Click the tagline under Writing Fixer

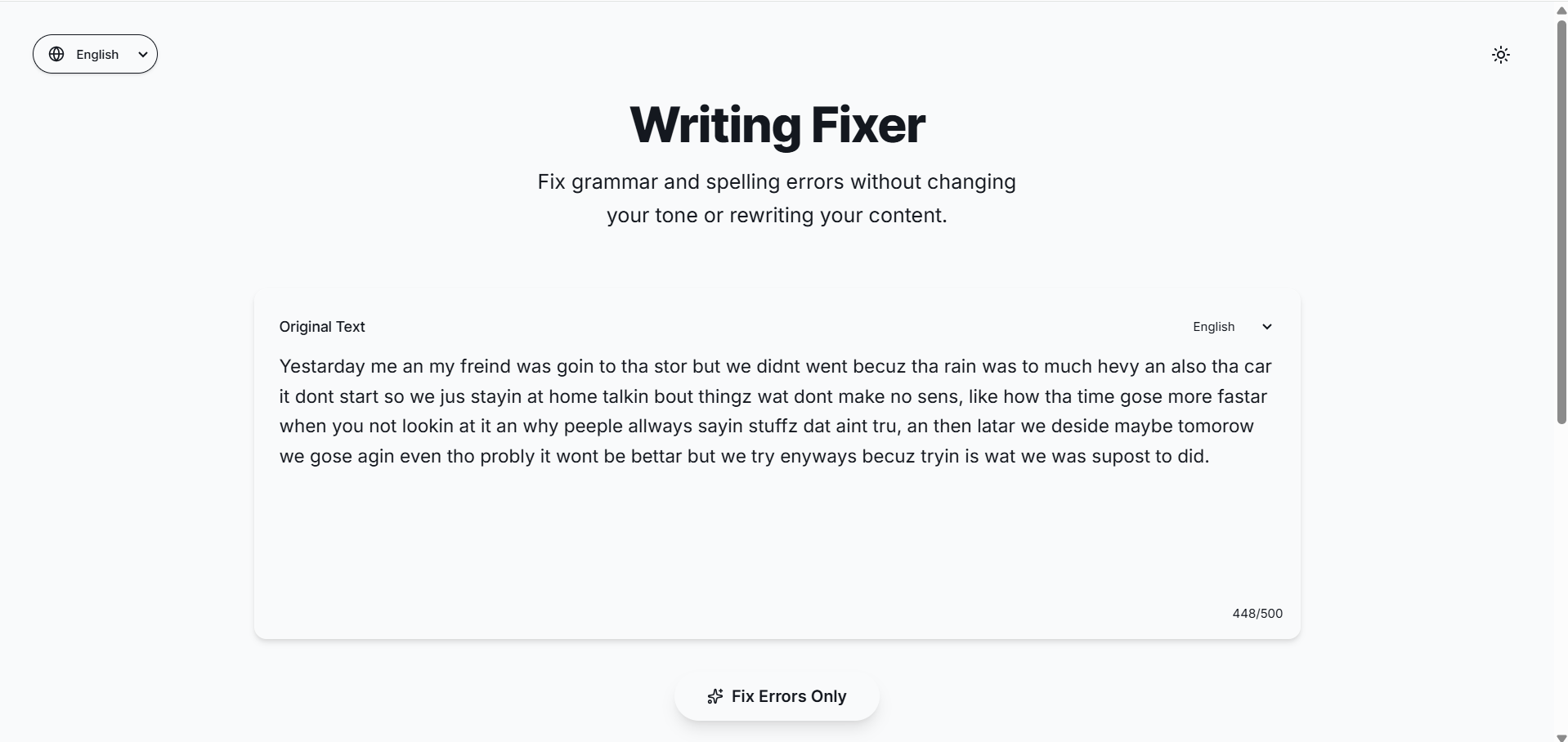point(776,198)
